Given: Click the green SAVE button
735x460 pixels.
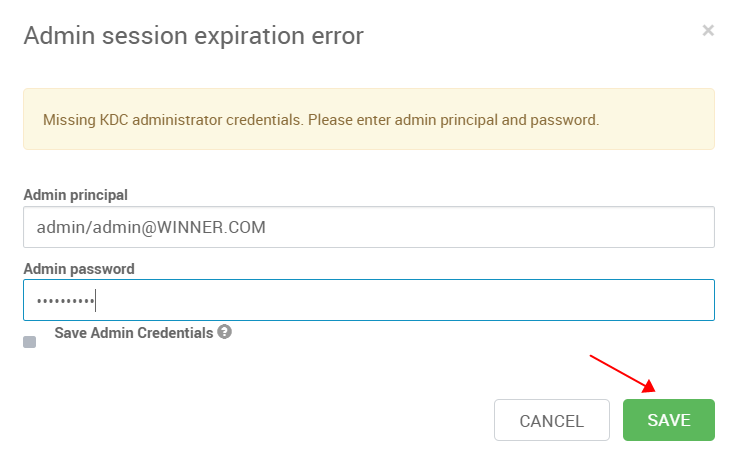Looking at the screenshot, I should point(668,420).
